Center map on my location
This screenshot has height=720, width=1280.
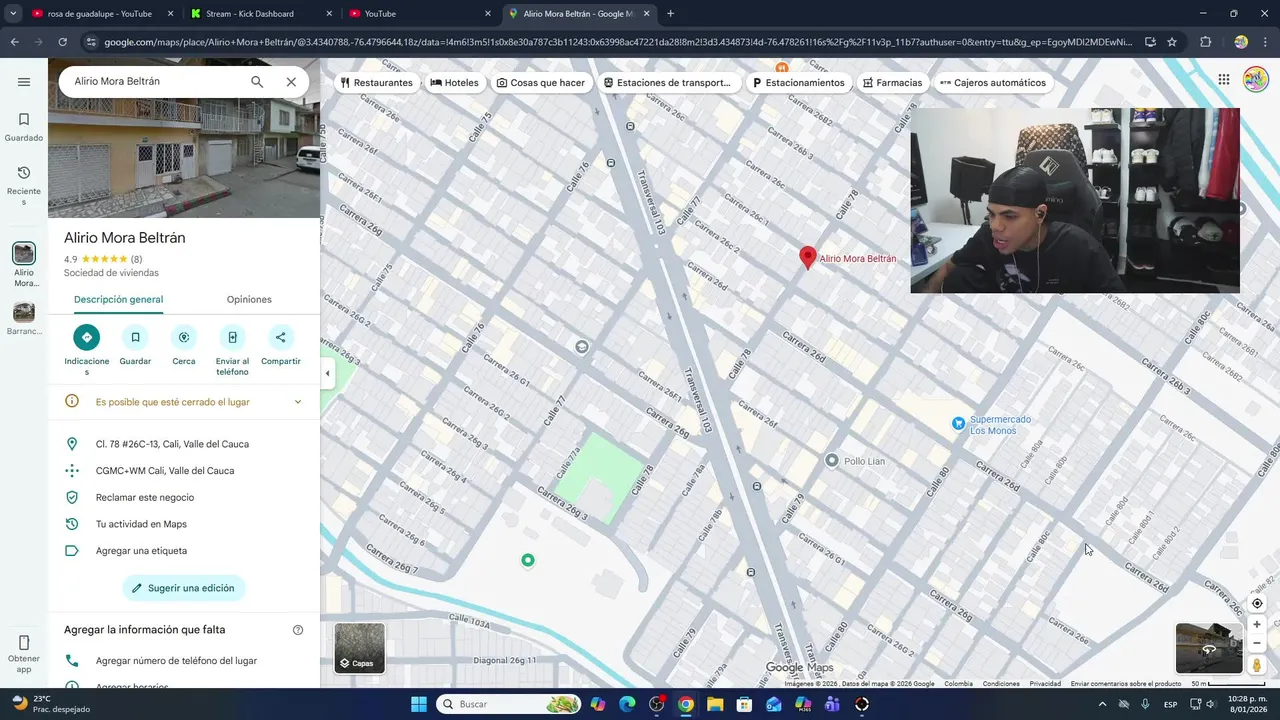pos(1257,603)
